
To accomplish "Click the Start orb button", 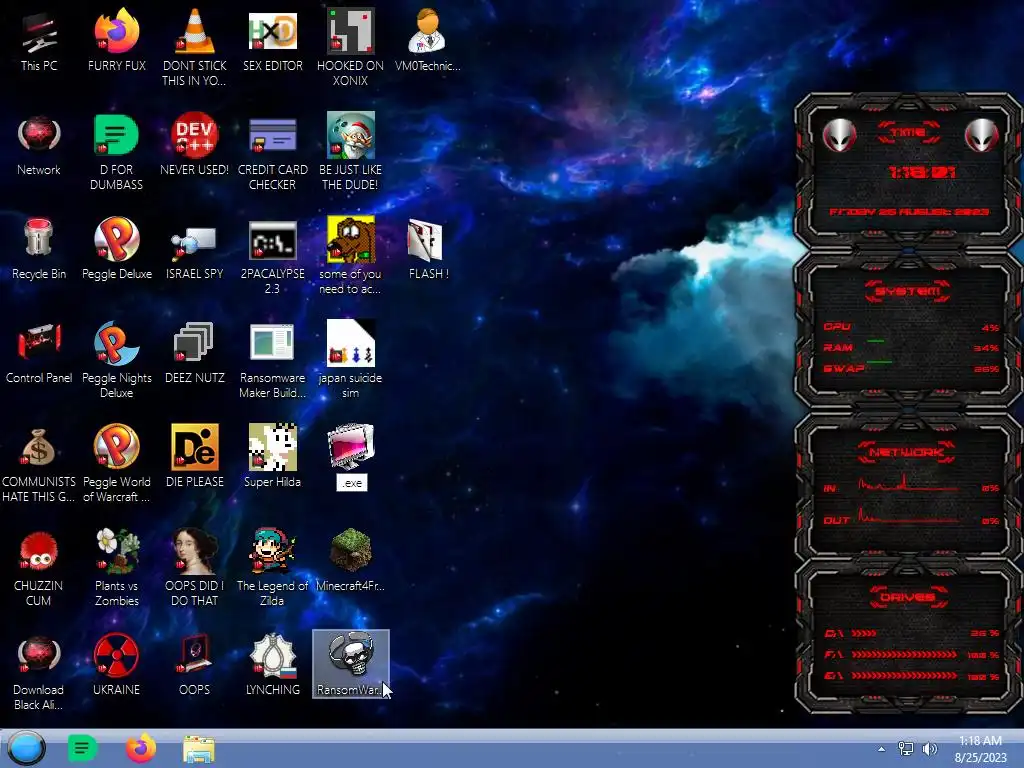I will 26,748.
